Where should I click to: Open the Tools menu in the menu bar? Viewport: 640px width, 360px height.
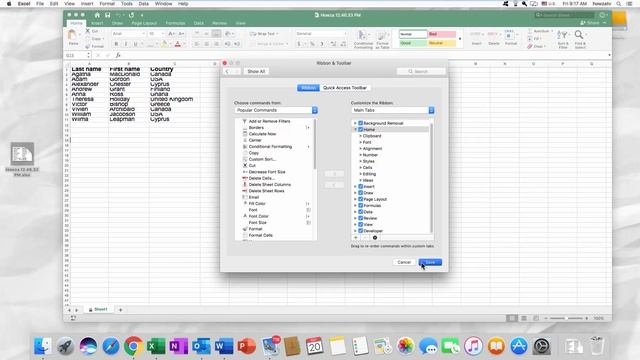127,4
